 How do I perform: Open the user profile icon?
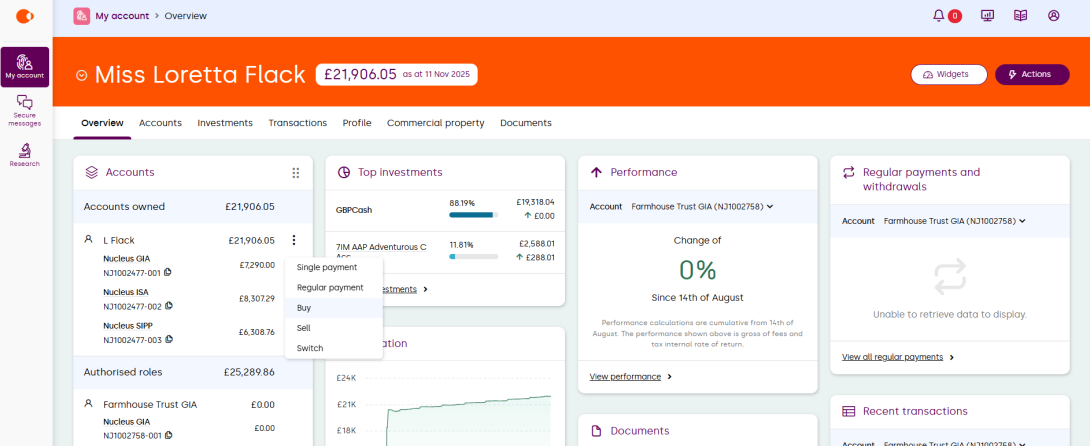point(1053,16)
